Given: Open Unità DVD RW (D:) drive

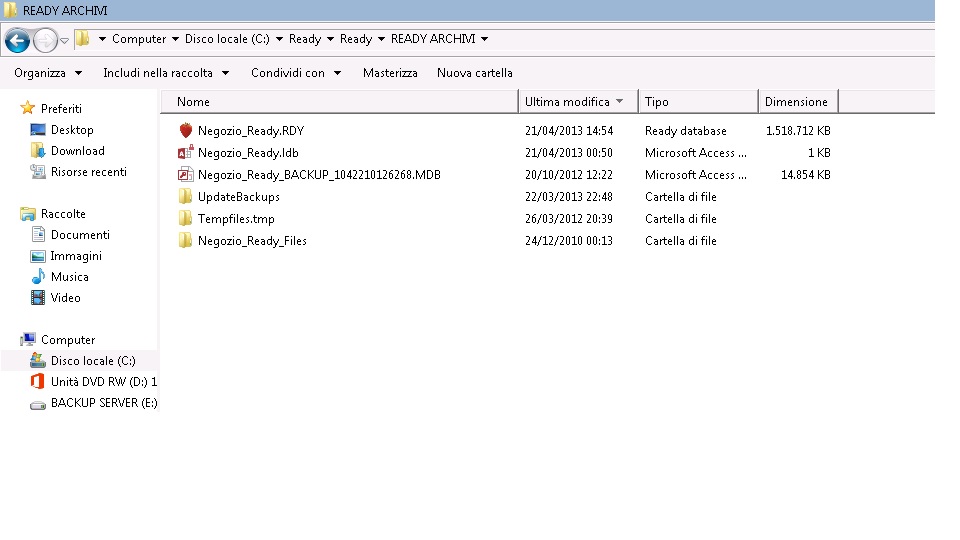Looking at the screenshot, I should coord(103,382).
